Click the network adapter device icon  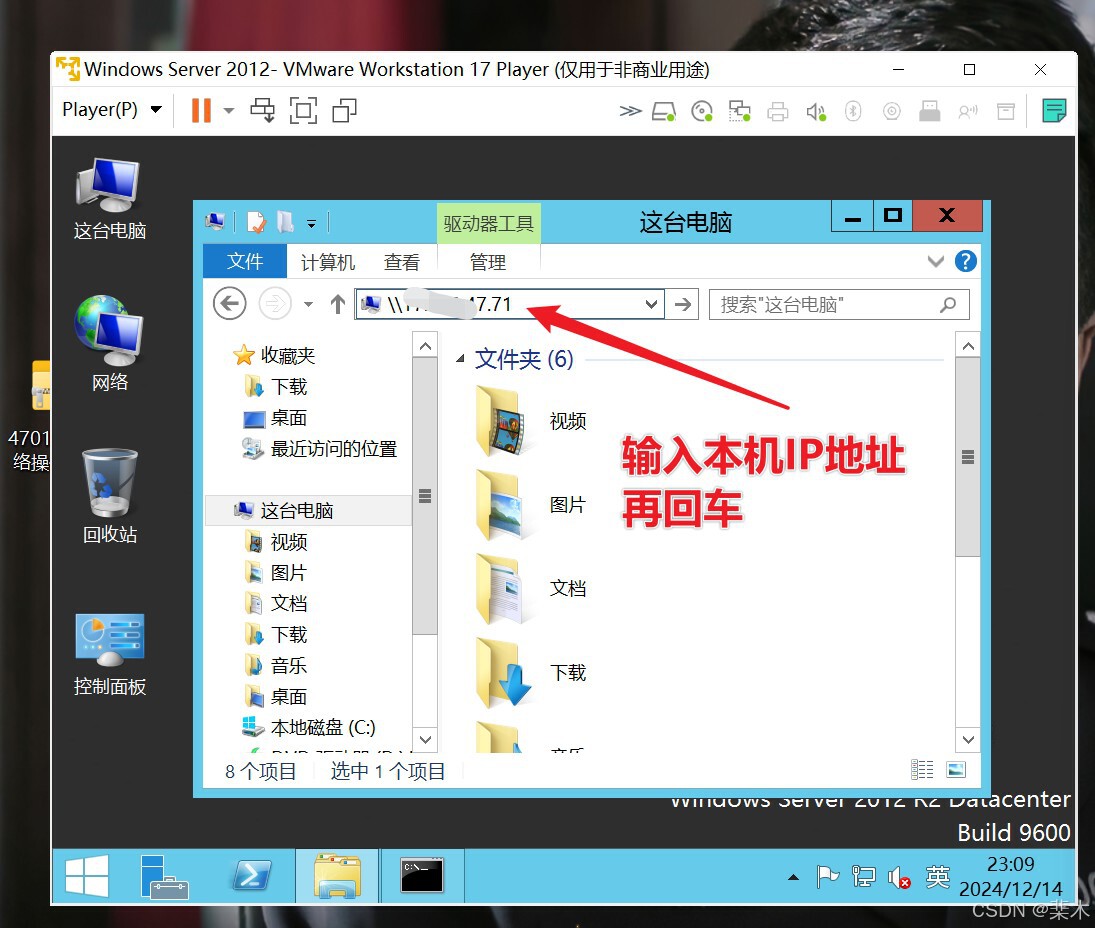click(x=740, y=111)
